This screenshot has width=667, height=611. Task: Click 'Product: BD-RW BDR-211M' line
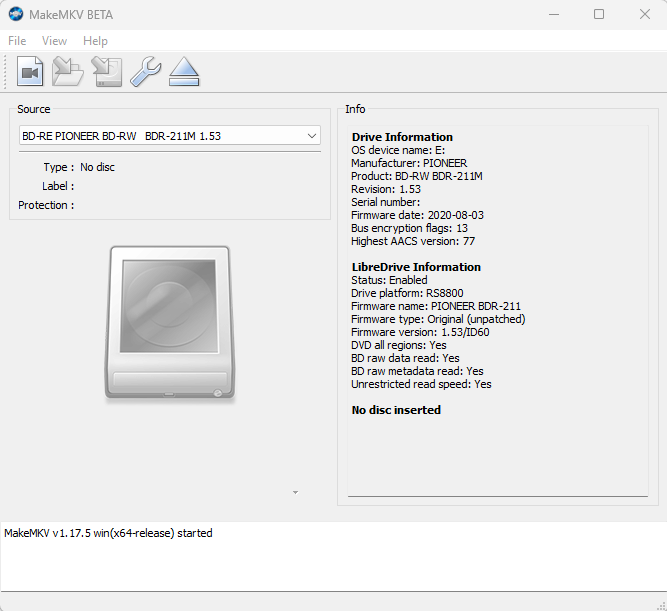(416, 176)
